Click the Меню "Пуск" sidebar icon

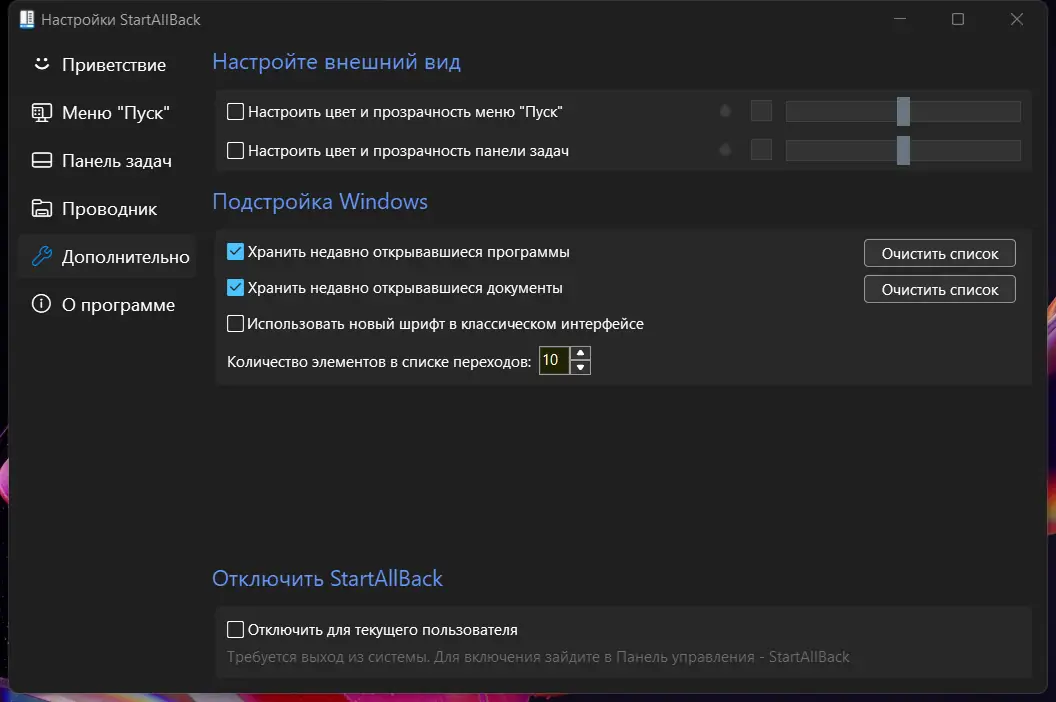pyautogui.click(x=40, y=112)
